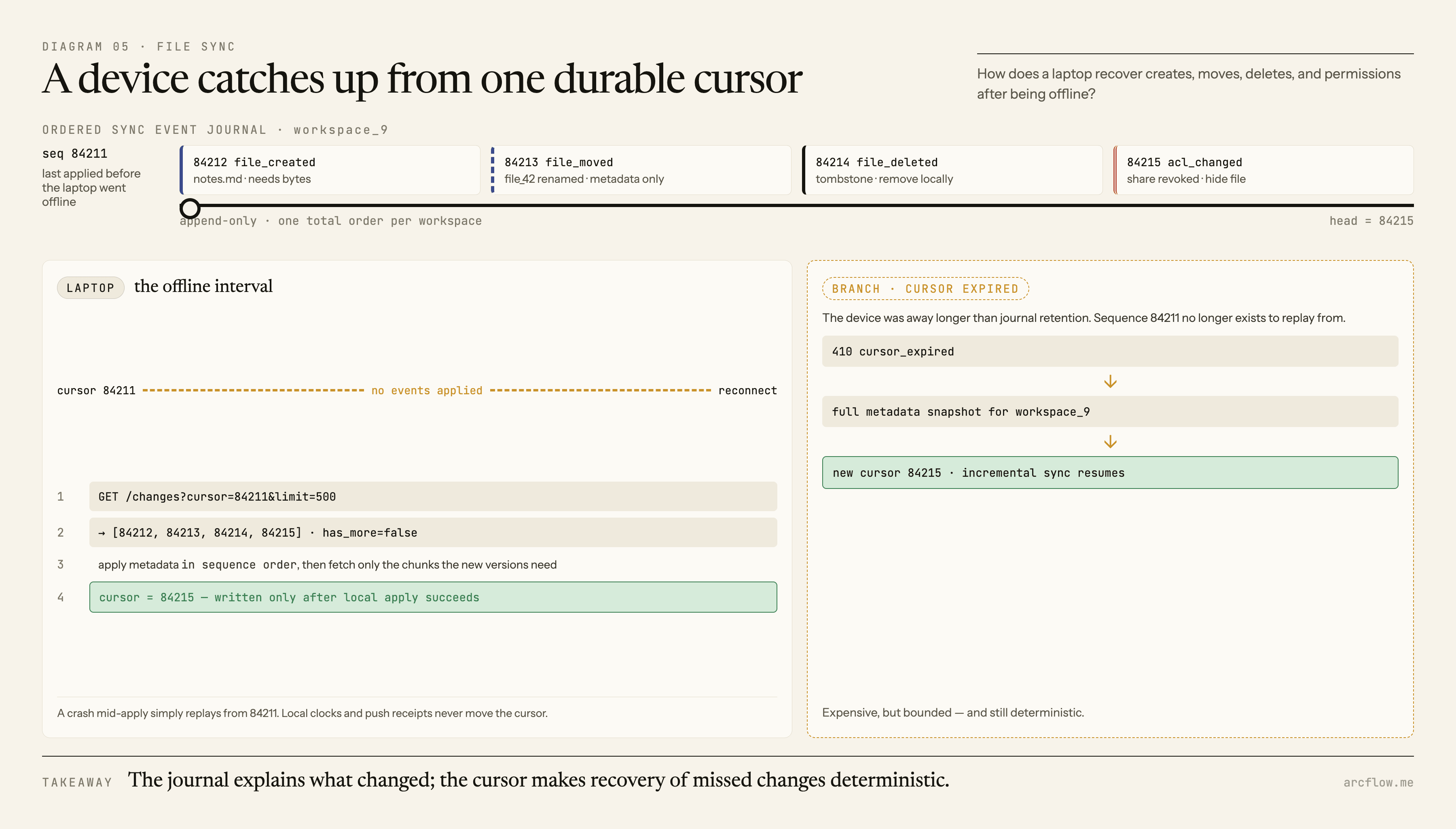Click the 410 cursor_expired block
The image size is (1456, 829).
(x=1110, y=351)
